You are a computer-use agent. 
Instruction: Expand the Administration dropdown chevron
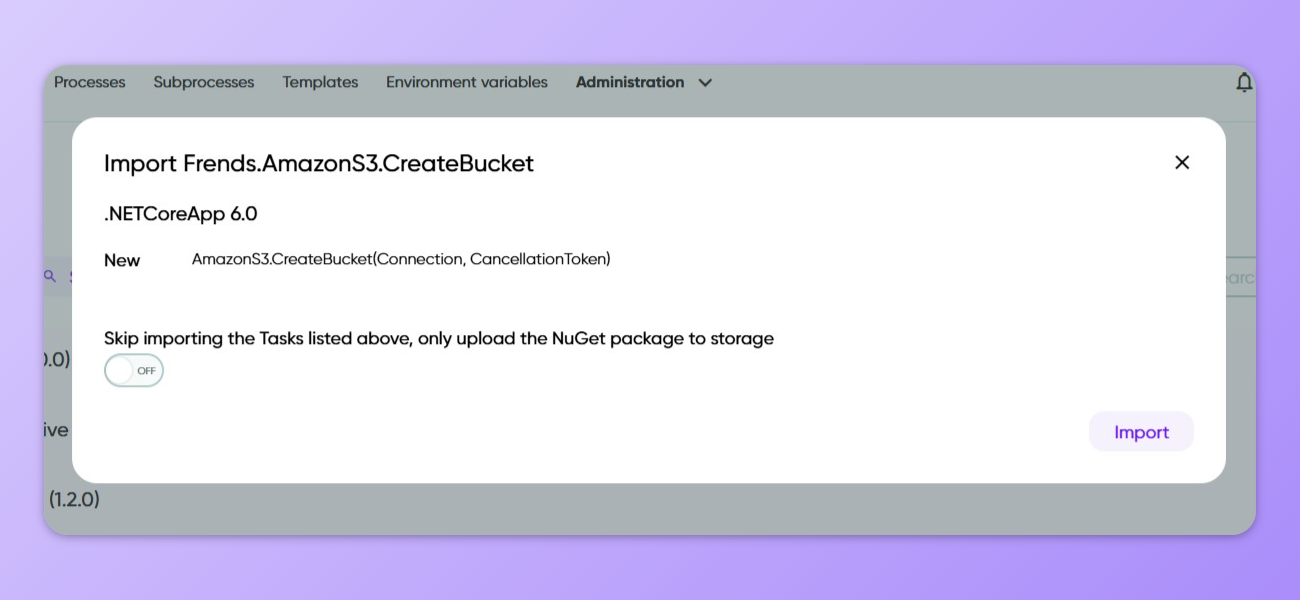coord(705,83)
